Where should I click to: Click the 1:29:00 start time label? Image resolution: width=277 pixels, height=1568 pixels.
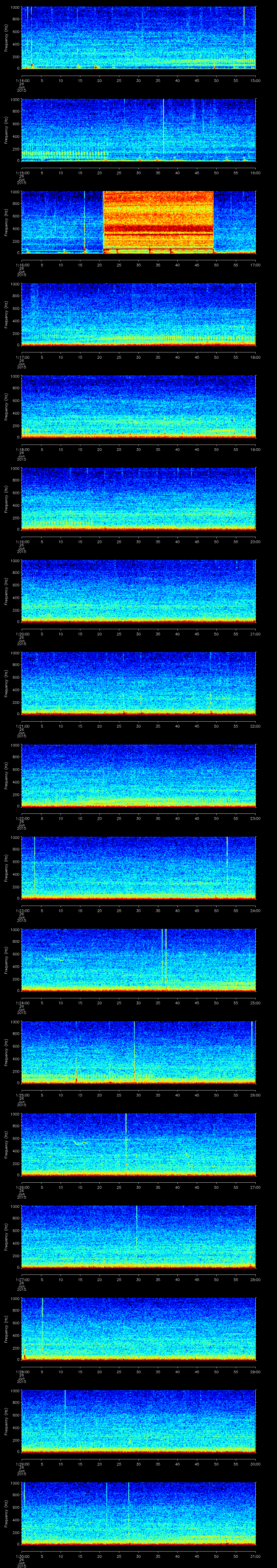(x=22, y=1464)
